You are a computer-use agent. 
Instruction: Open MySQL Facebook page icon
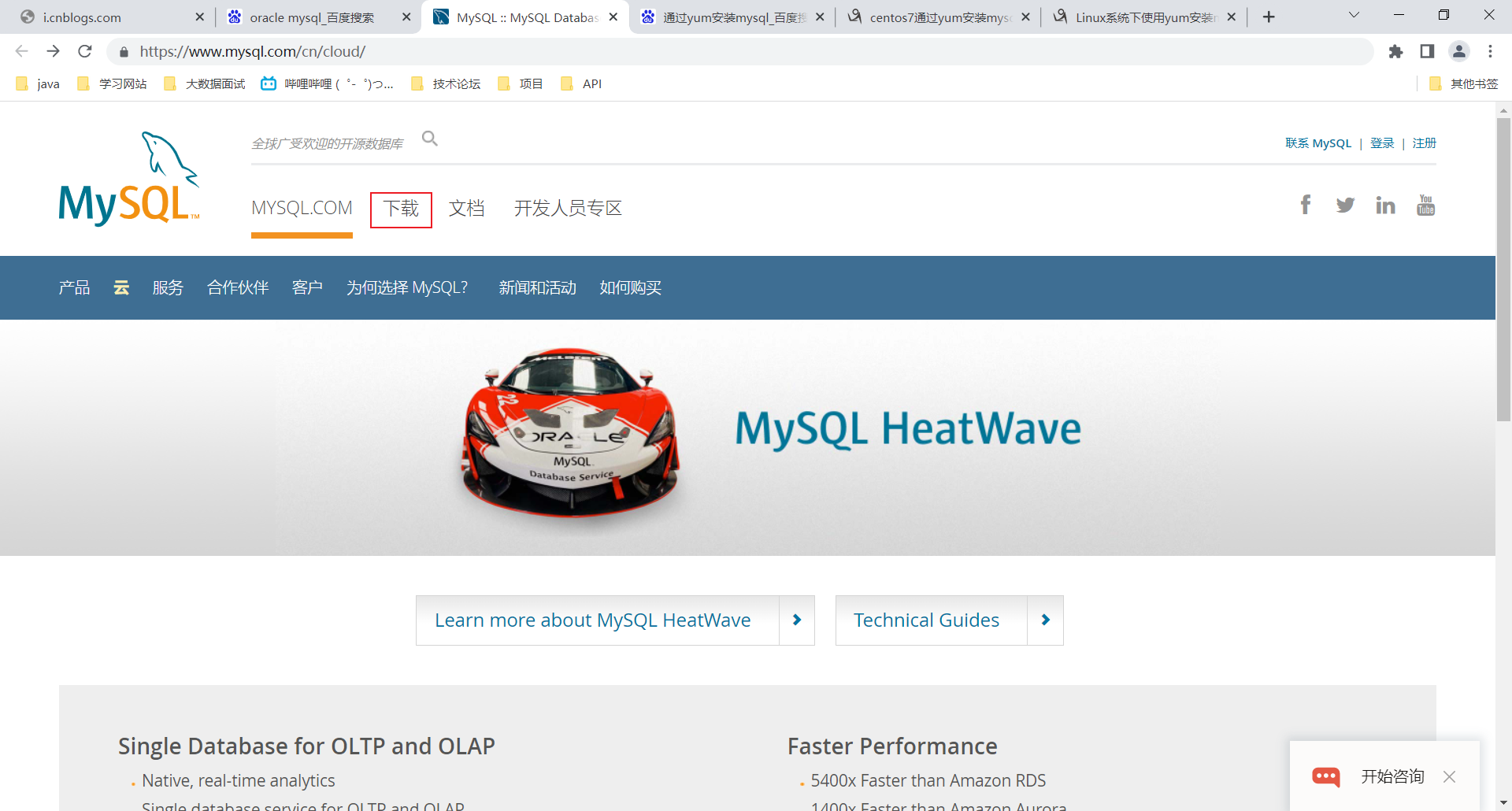[x=1306, y=206]
